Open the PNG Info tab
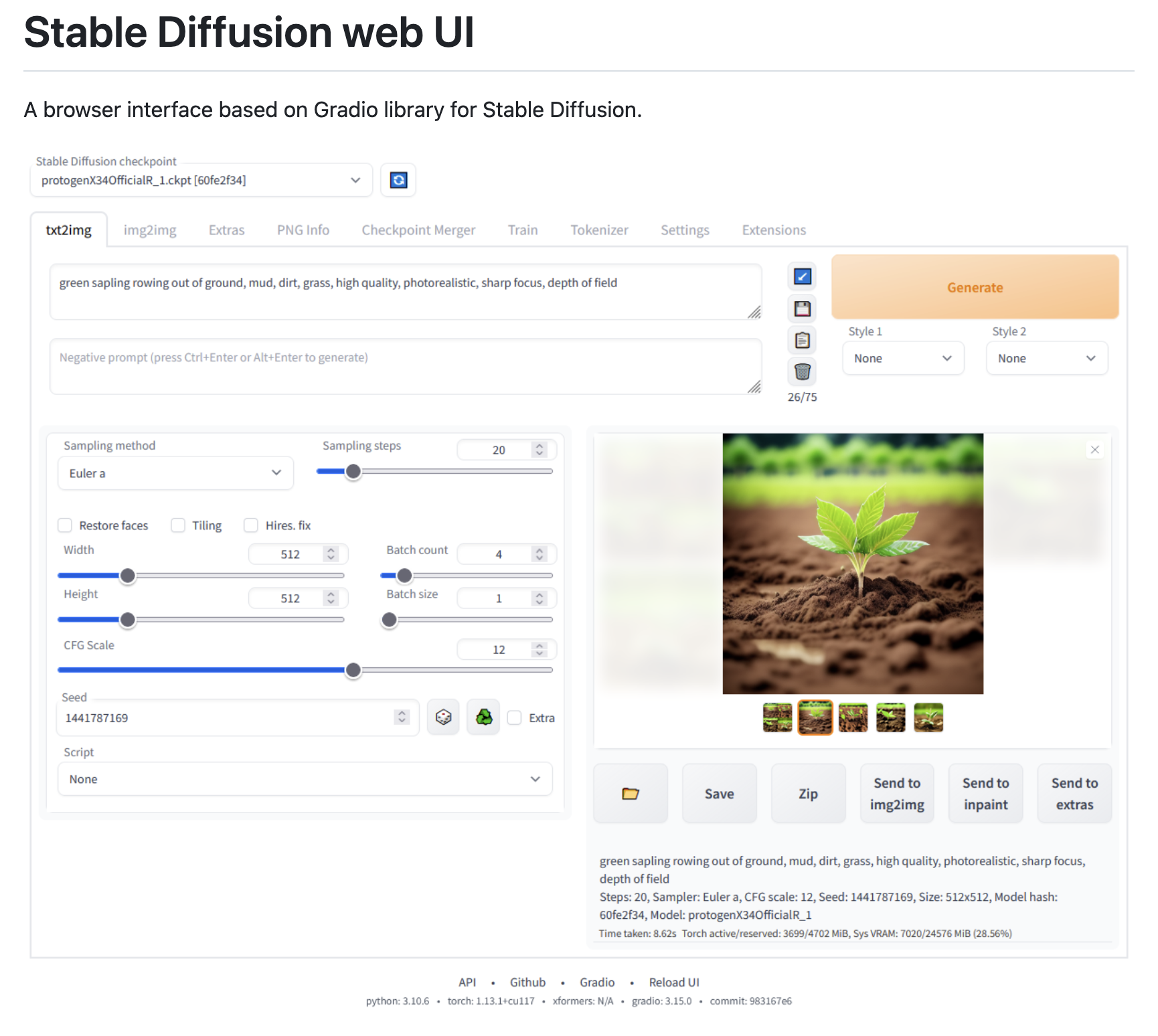This screenshot has width=1158, height=1036. (303, 230)
